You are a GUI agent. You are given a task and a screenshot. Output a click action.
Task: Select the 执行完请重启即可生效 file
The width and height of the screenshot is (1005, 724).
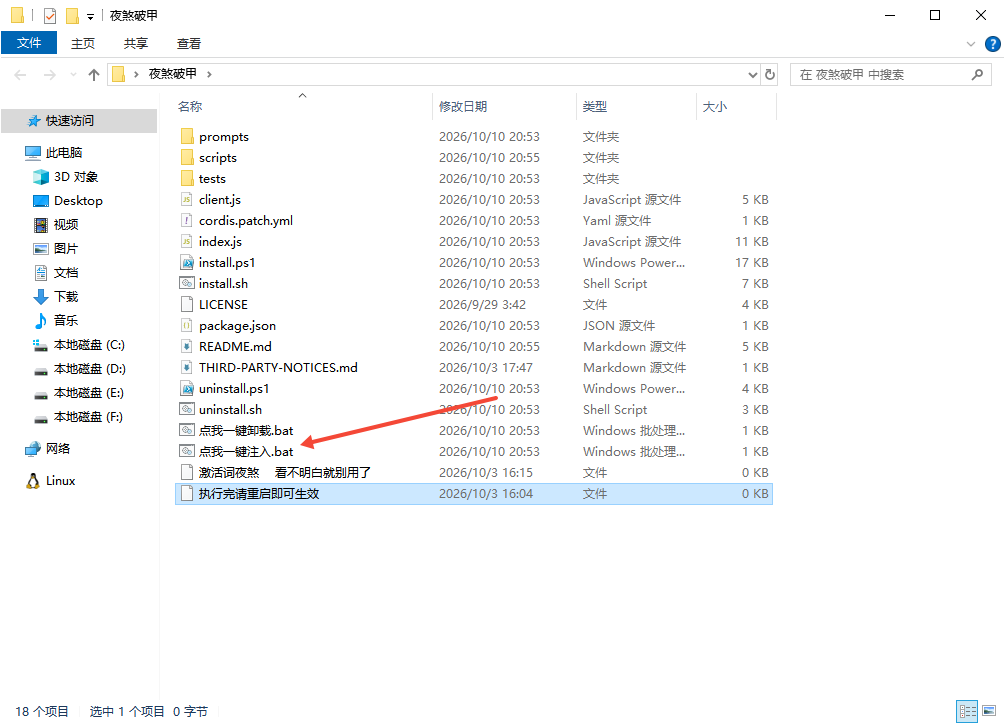pos(474,494)
